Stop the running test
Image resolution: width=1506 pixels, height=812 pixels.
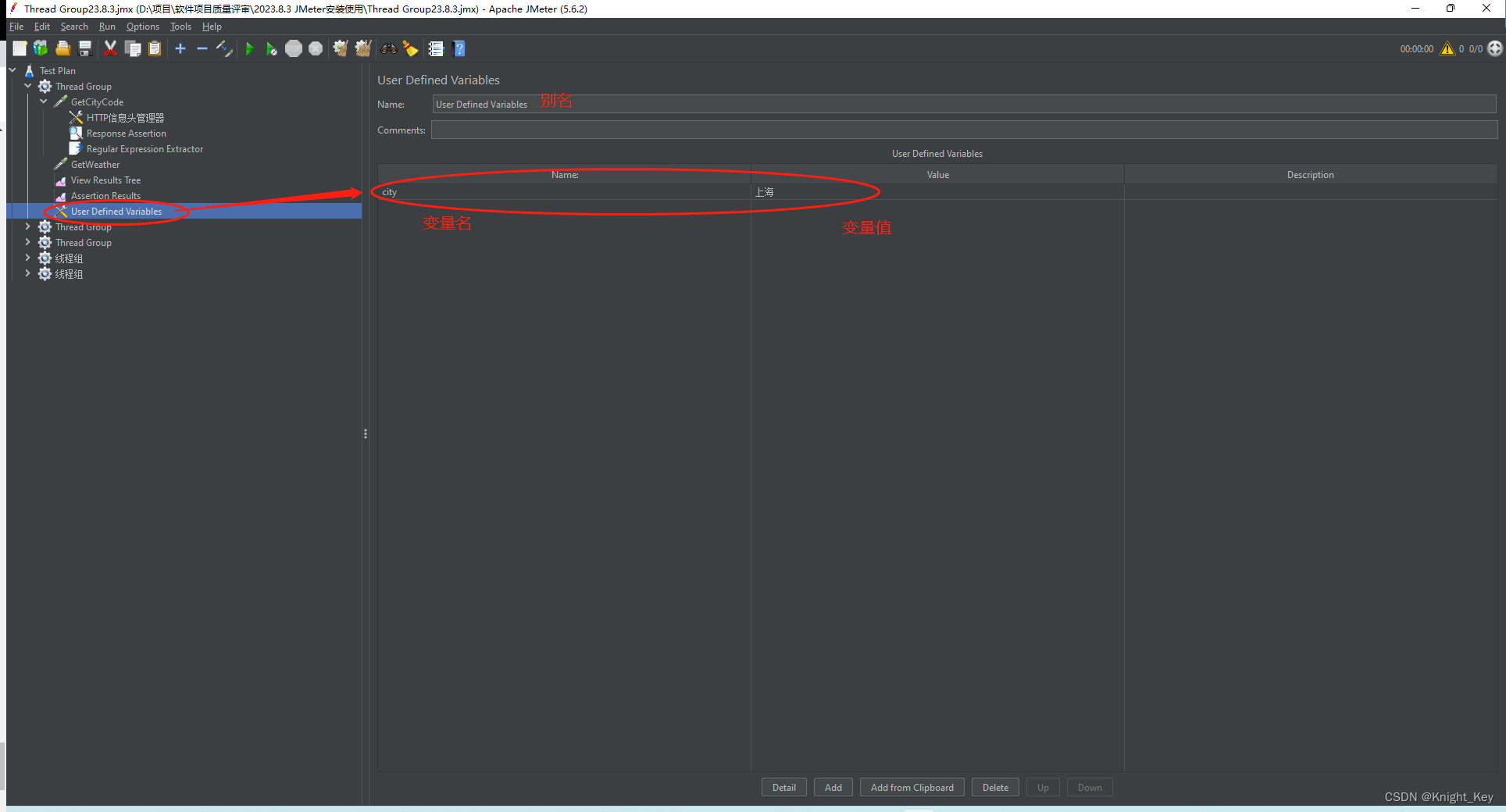(x=294, y=48)
